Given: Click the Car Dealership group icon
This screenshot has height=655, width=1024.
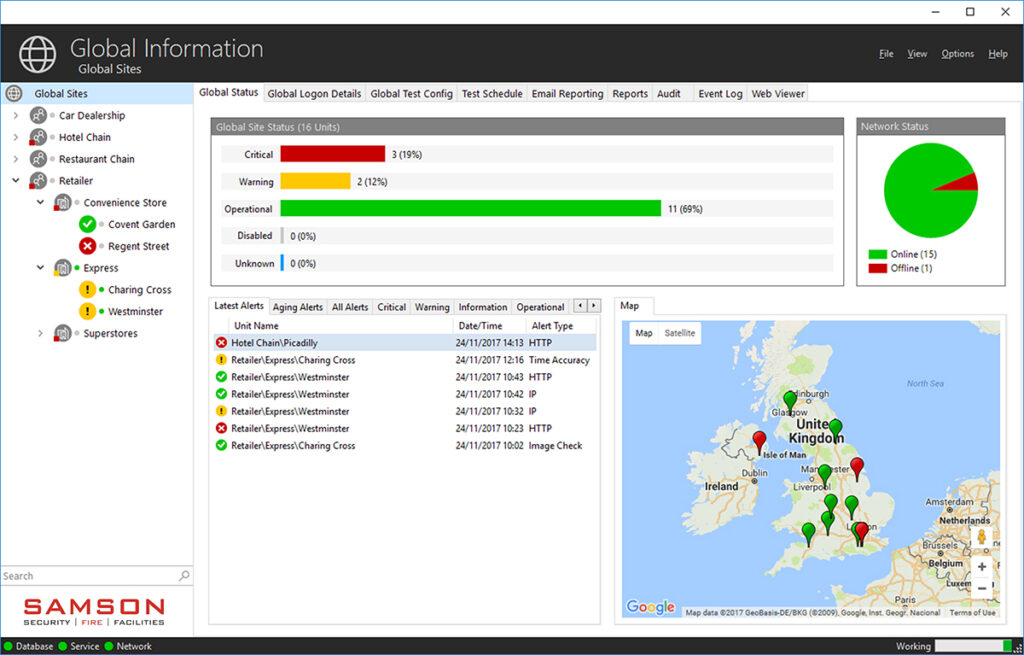Looking at the screenshot, I should click(x=39, y=116).
